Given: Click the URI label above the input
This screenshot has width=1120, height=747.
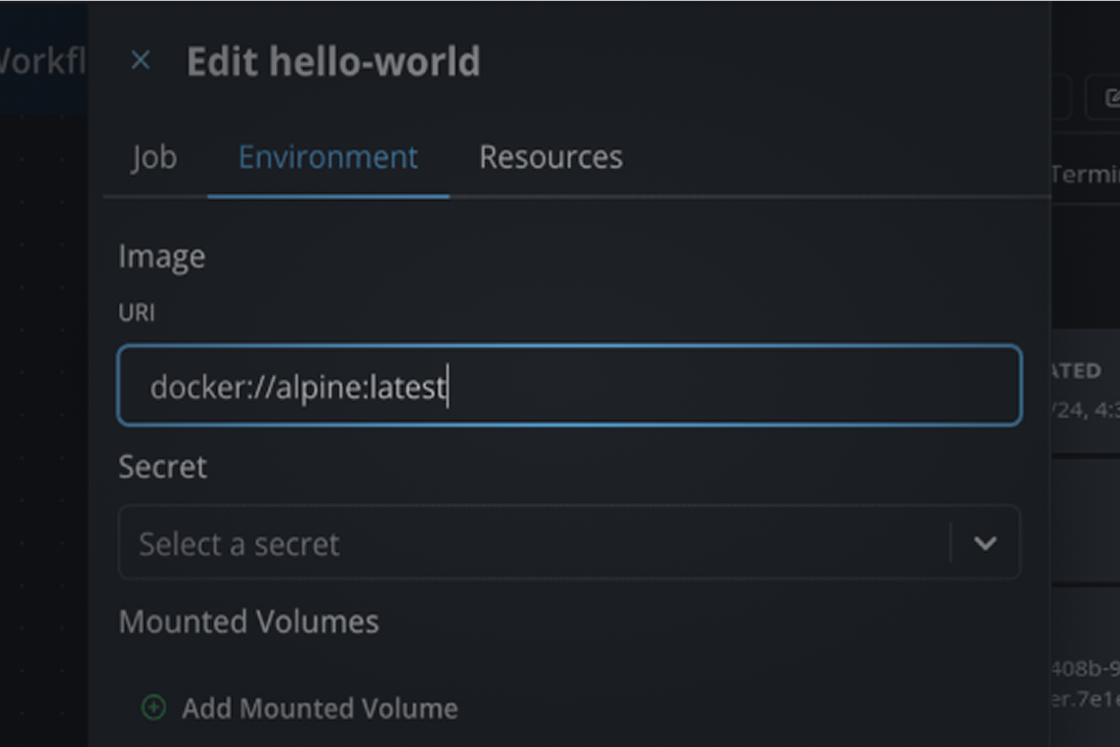Looking at the screenshot, I should [136, 312].
